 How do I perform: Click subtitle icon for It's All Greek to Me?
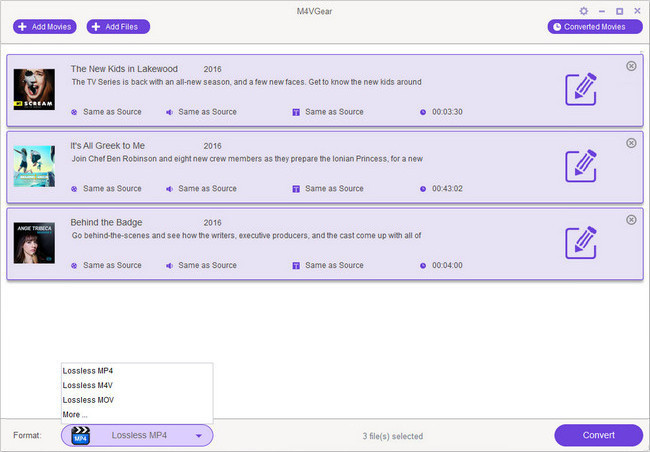coord(296,189)
